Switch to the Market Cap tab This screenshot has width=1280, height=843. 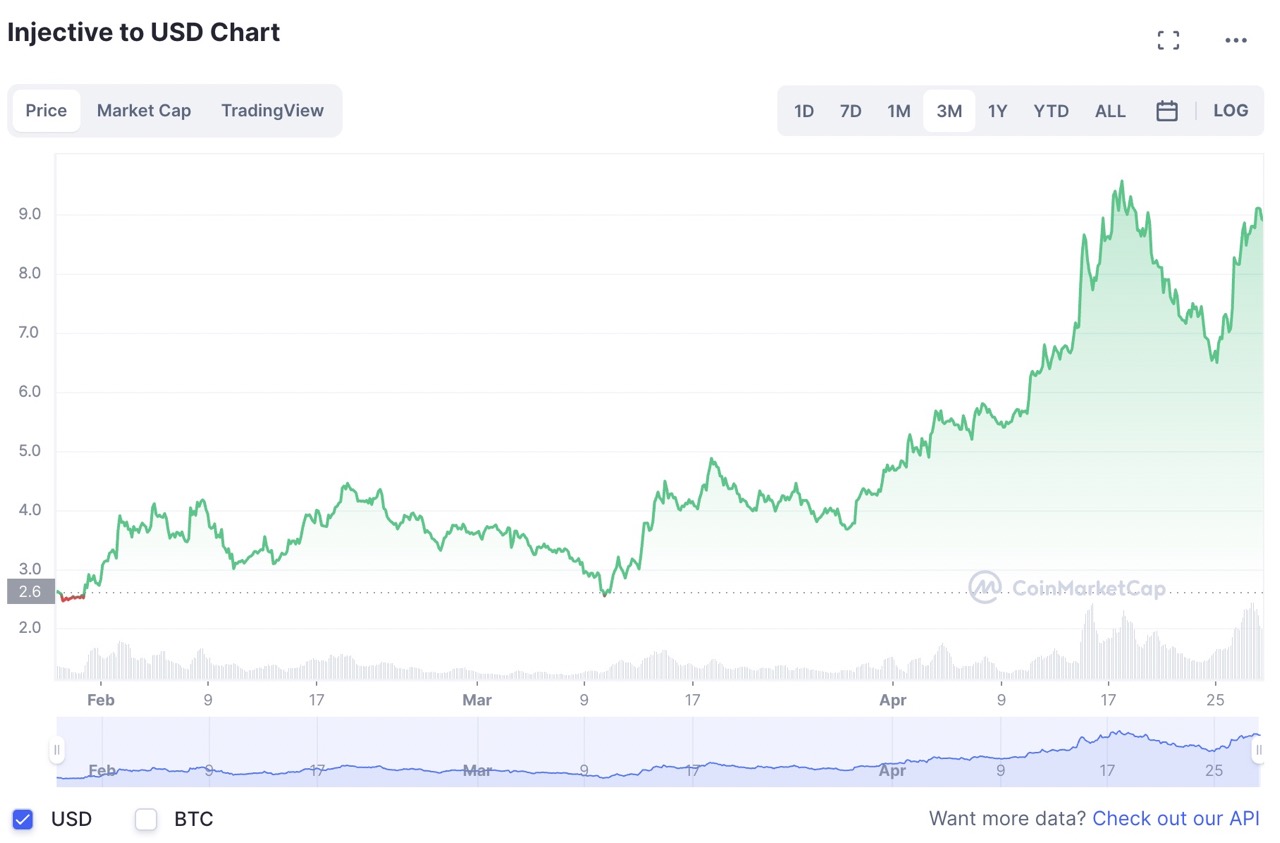tap(144, 111)
